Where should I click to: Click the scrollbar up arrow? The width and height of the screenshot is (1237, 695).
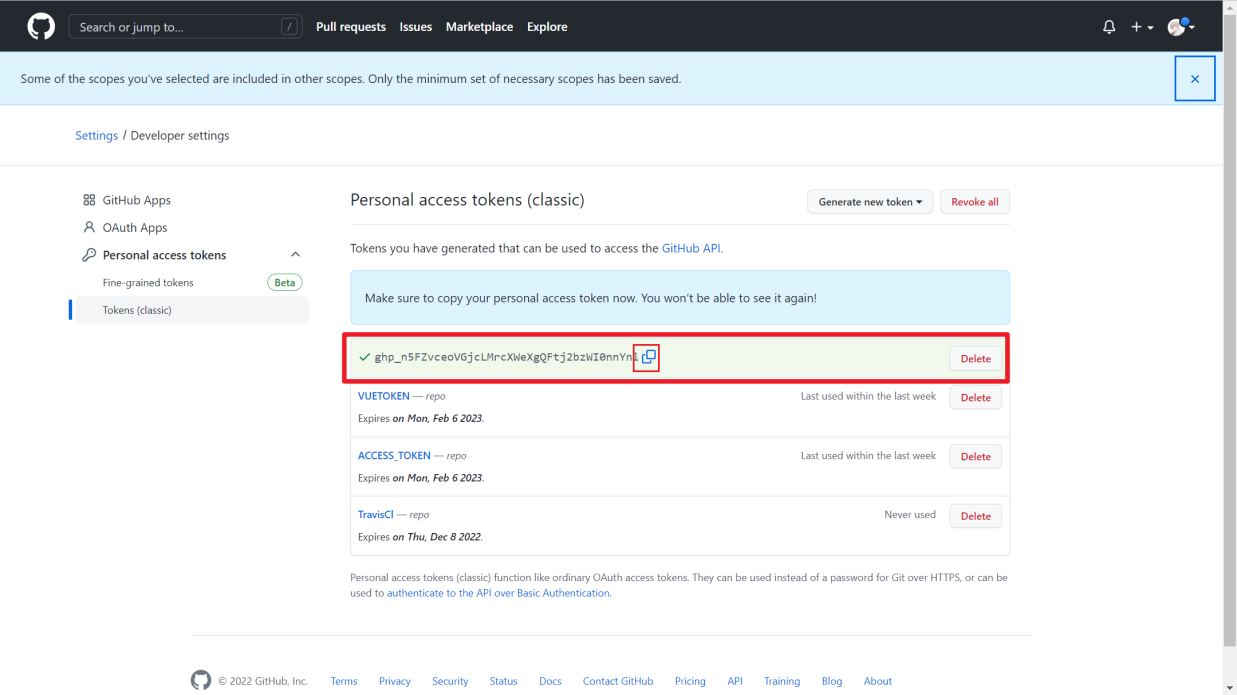(1230, 6)
